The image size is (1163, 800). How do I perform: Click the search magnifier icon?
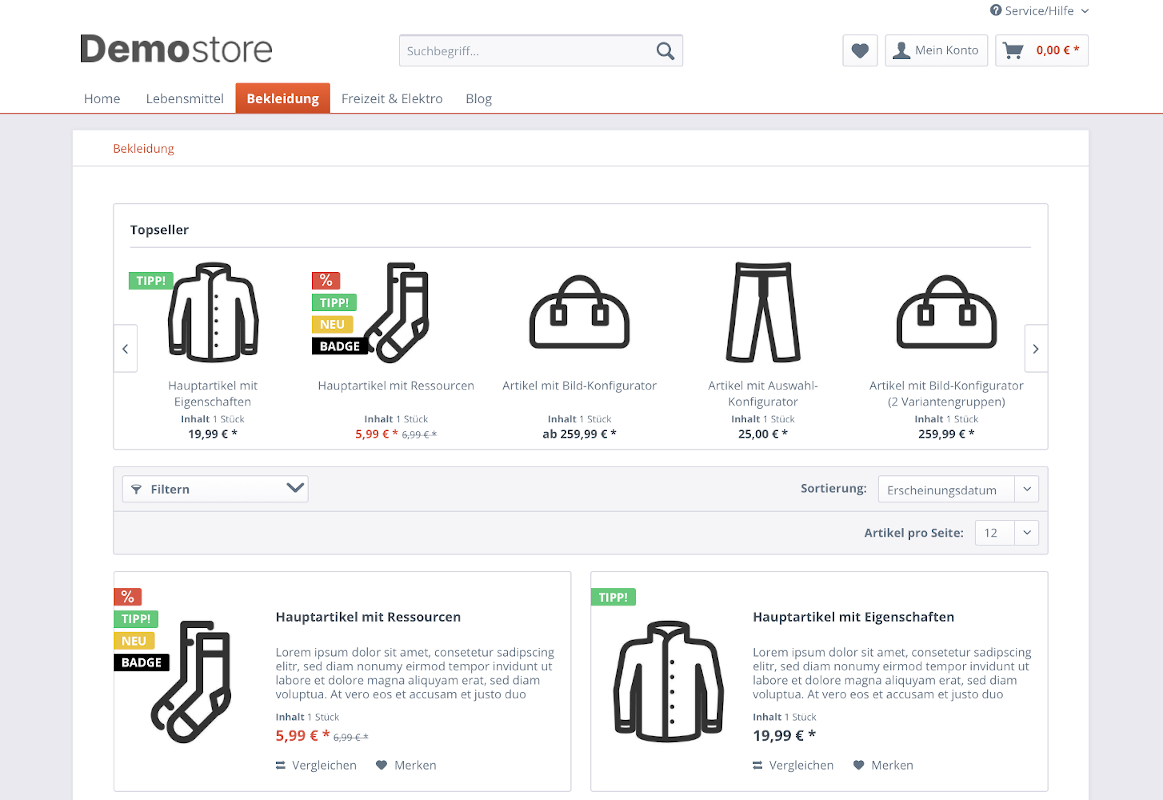point(665,51)
